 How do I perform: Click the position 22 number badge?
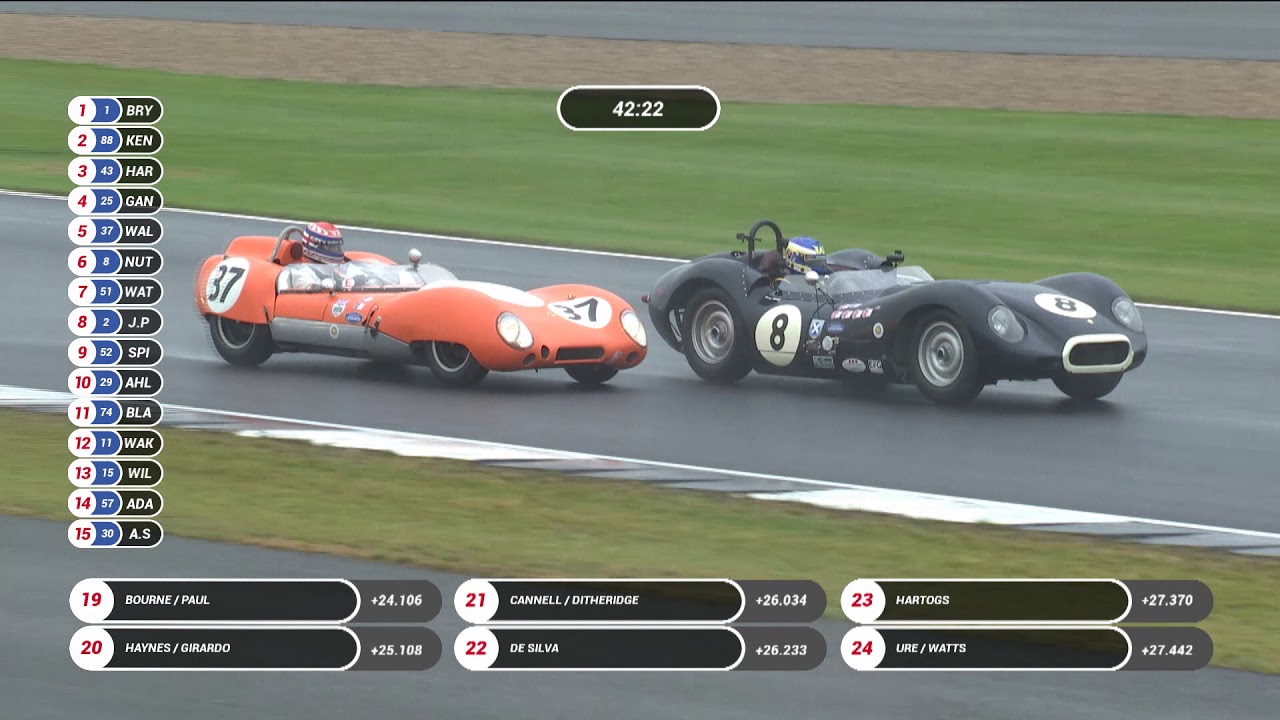(476, 648)
